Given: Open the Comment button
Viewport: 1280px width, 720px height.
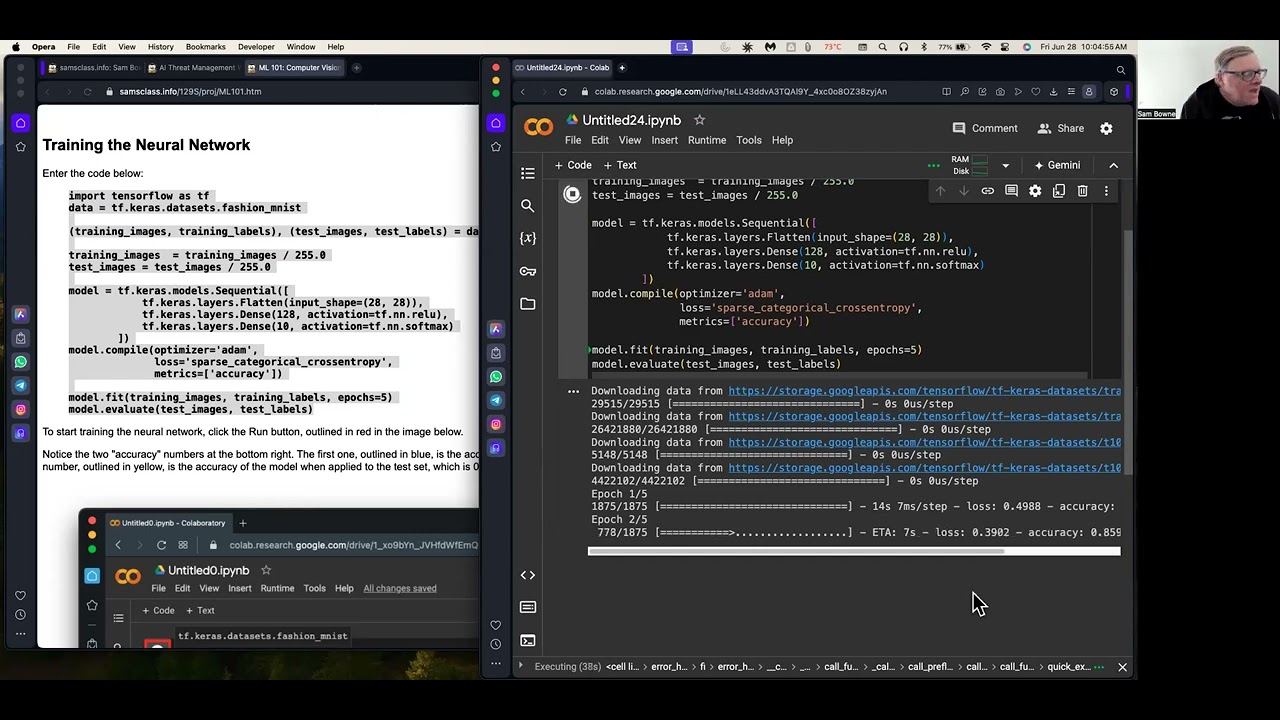Looking at the screenshot, I should [985, 128].
